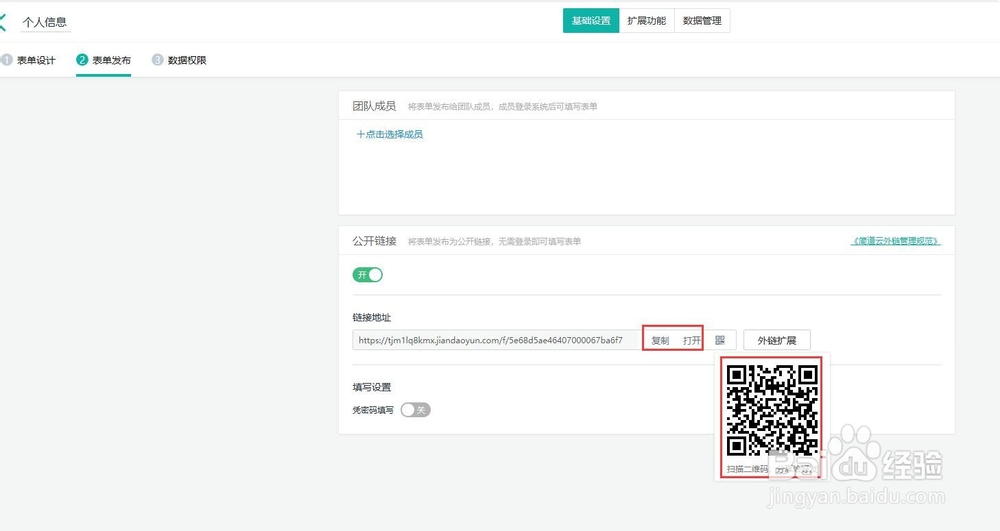Select step 表单发布
1000x531 pixels.
point(103,60)
